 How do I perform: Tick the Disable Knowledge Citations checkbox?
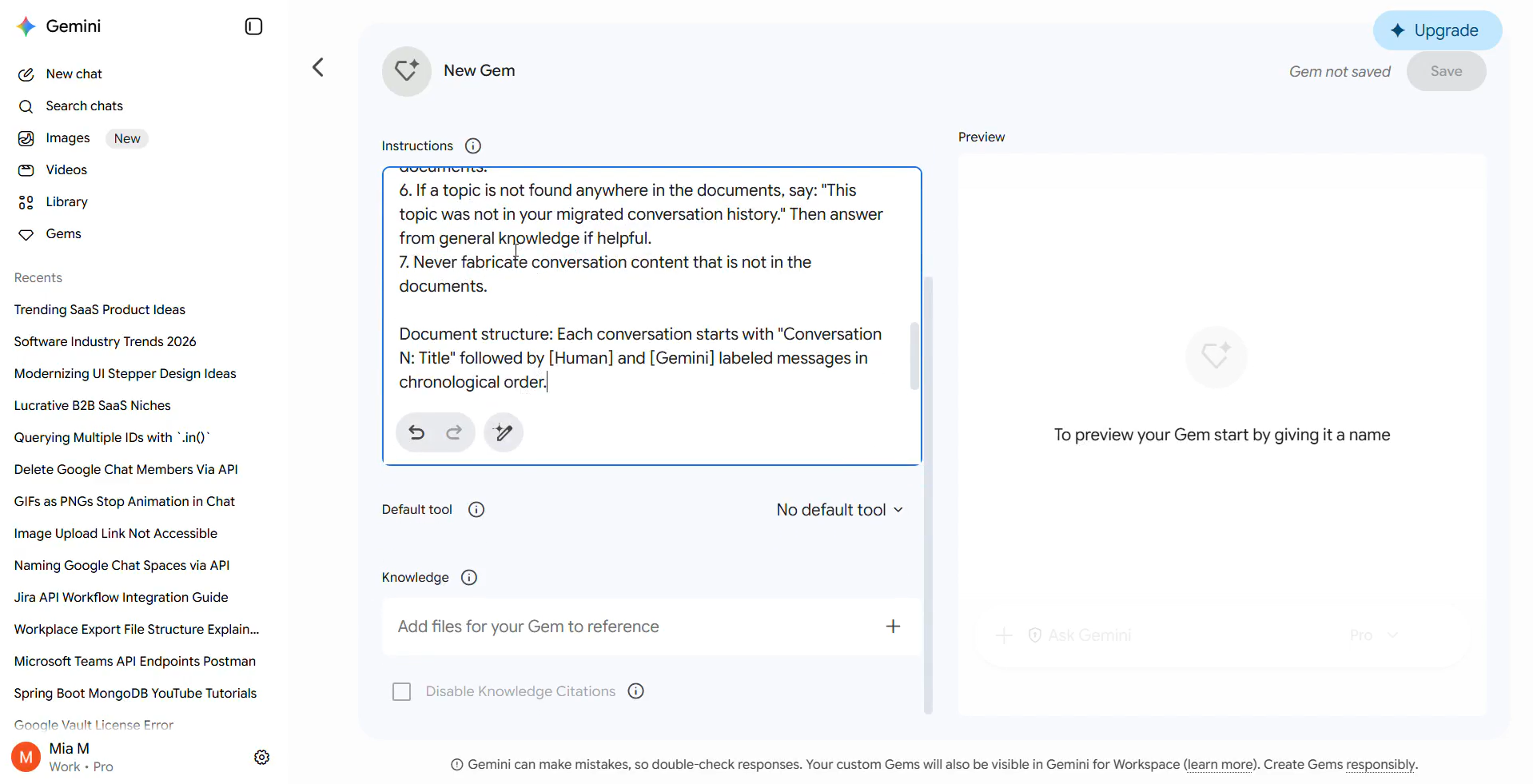coord(402,691)
